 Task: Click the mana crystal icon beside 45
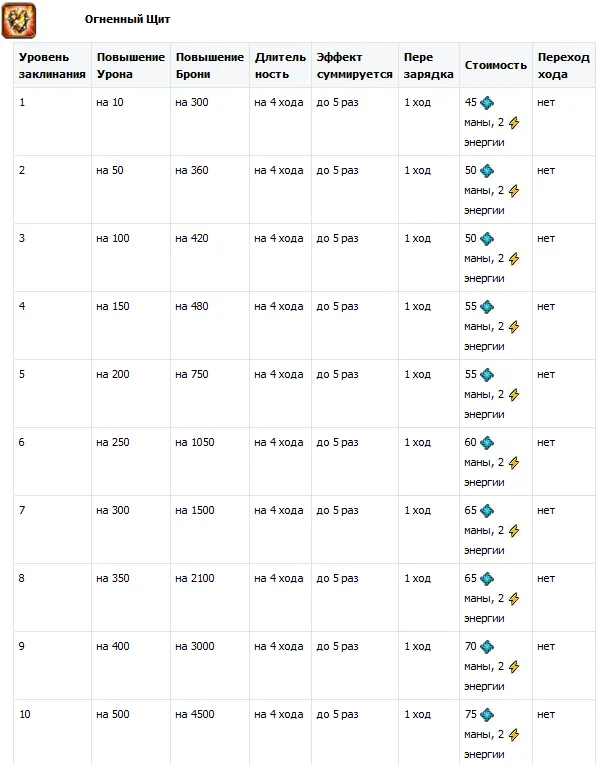pyautogui.click(x=487, y=102)
